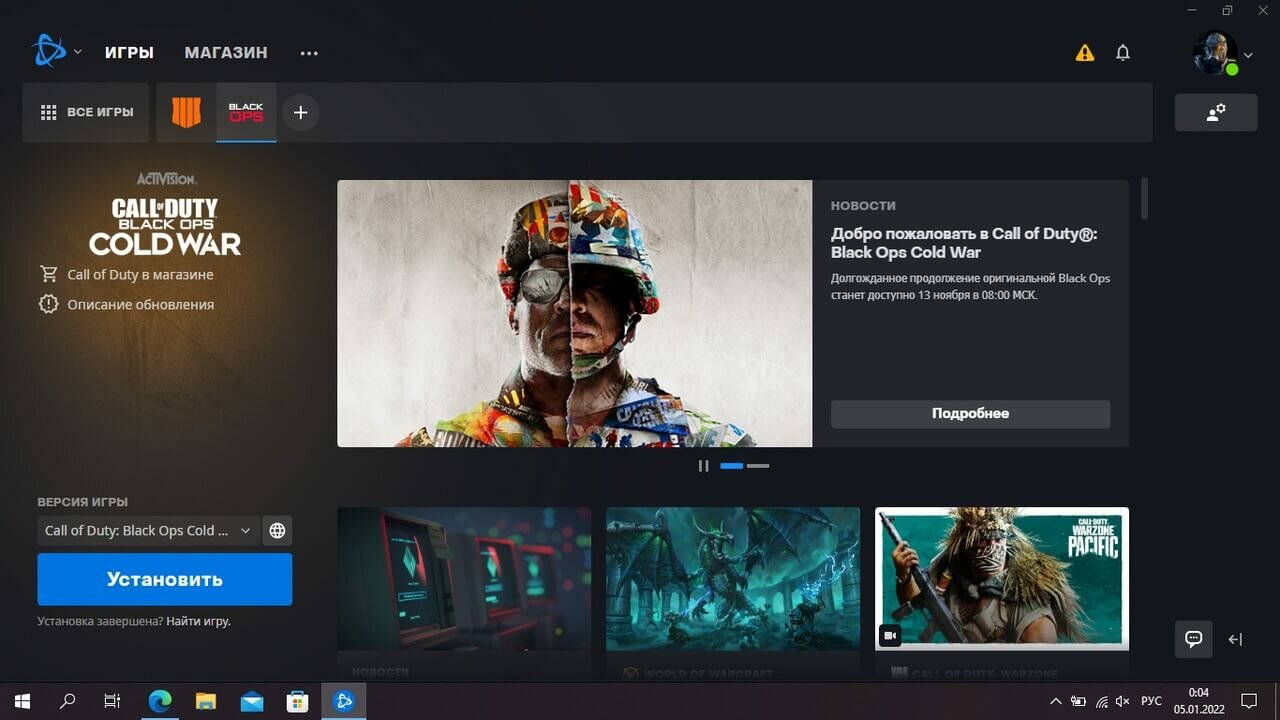Open the Windows notification center
The width and height of the screenshot is (1280, 720).
tap(1249, 701)
